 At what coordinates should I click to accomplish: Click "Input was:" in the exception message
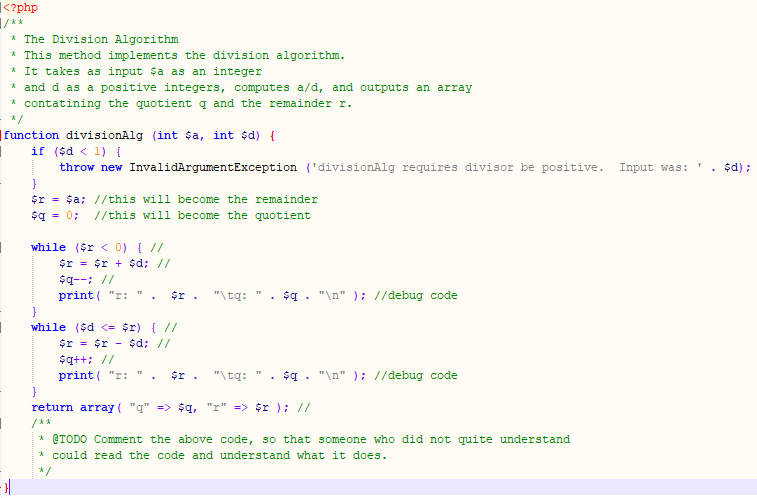(654, 167)
